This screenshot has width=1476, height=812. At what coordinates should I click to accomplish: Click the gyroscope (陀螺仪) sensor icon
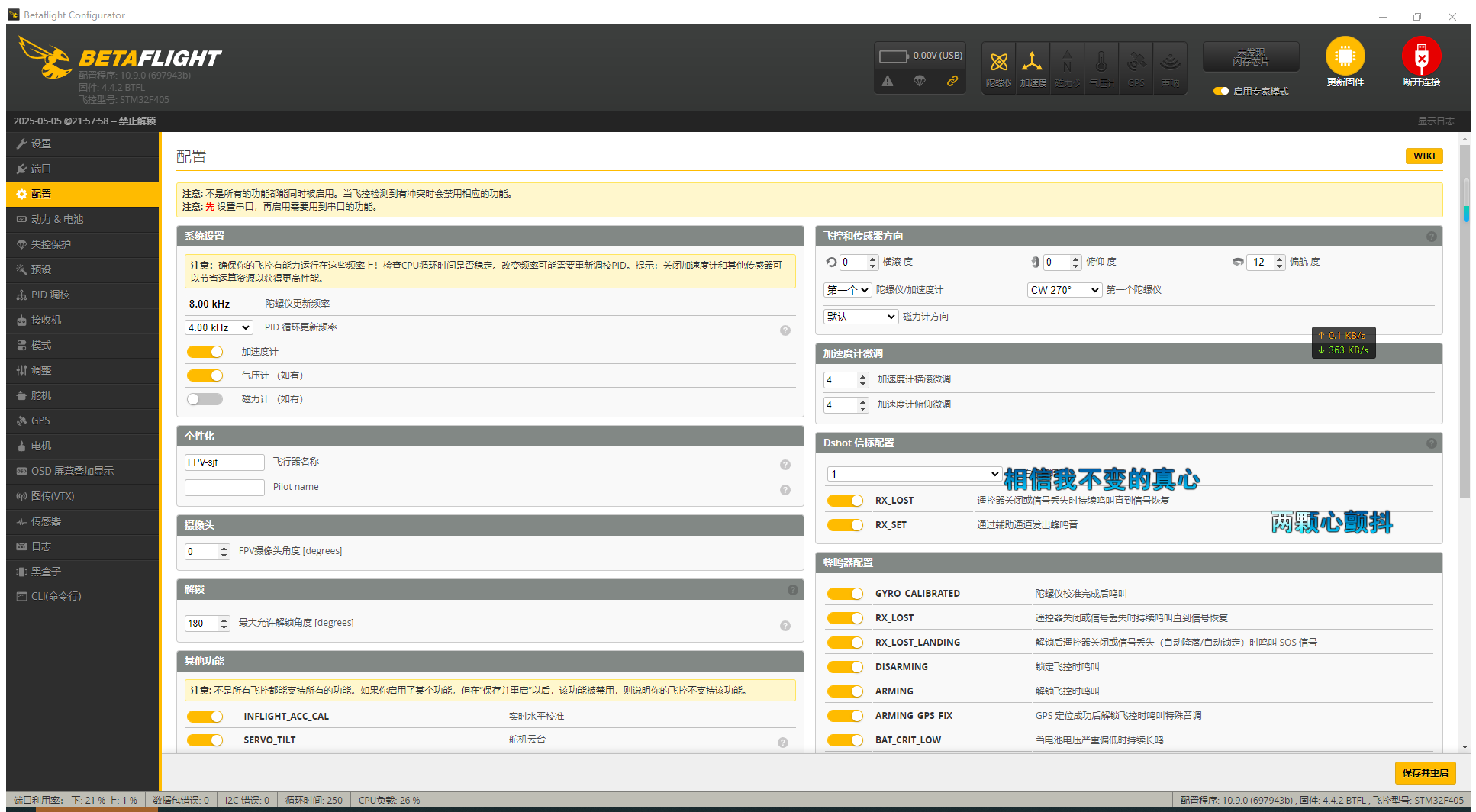click(x=999, y=67)
